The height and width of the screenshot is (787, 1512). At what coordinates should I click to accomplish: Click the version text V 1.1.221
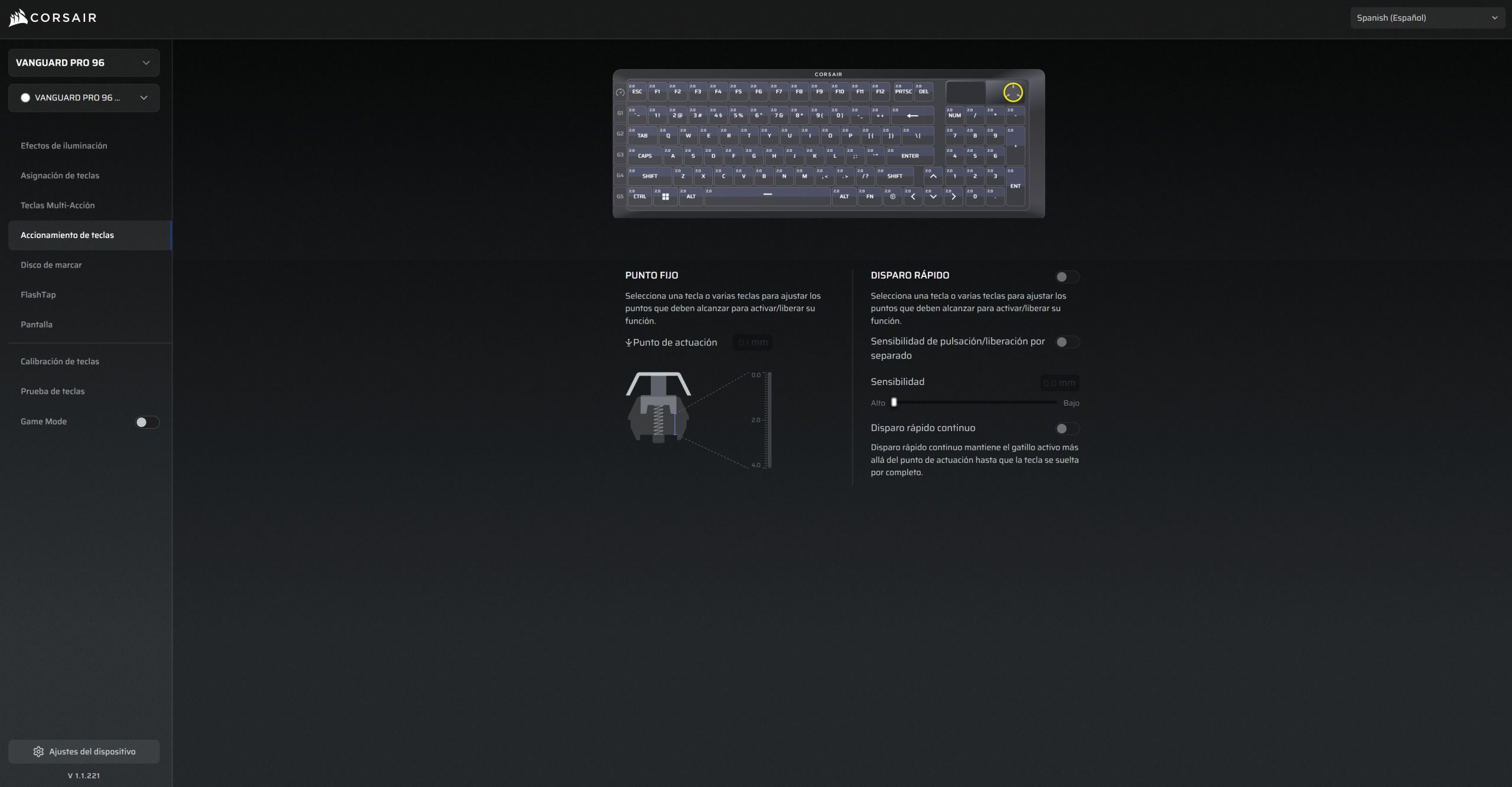coord(84,776)
